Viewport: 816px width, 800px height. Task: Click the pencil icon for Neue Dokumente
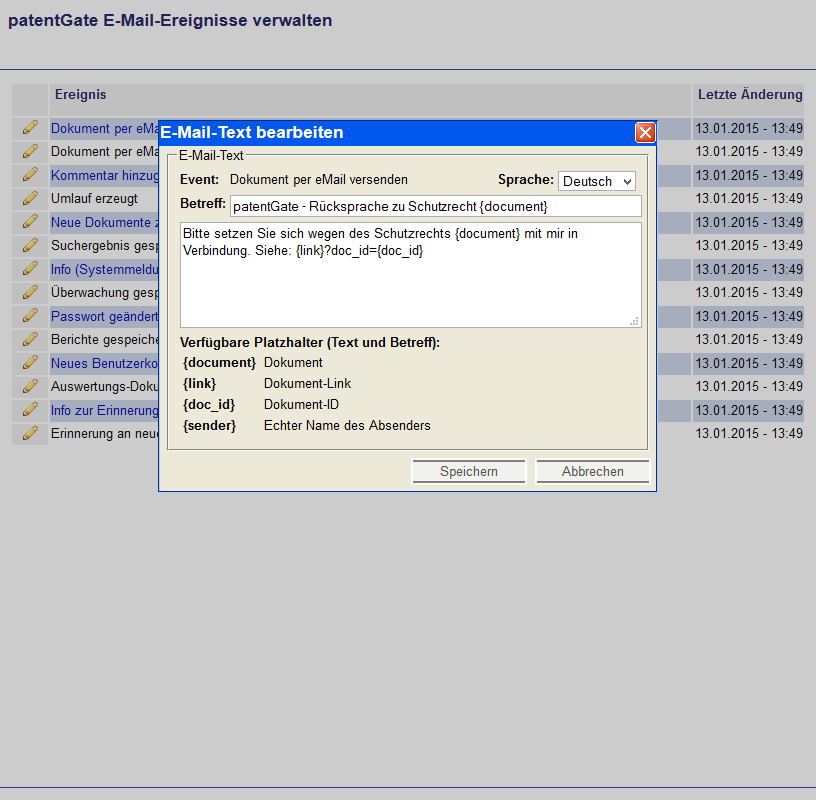click(x=30, y=222)
